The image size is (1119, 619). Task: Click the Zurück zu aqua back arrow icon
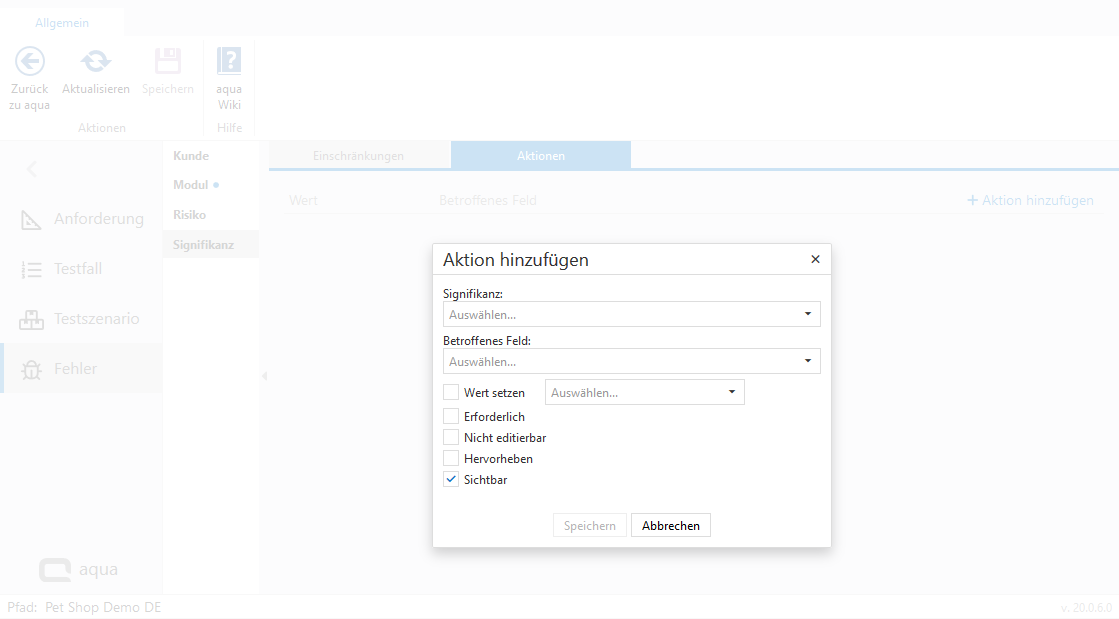click(30, 62)
